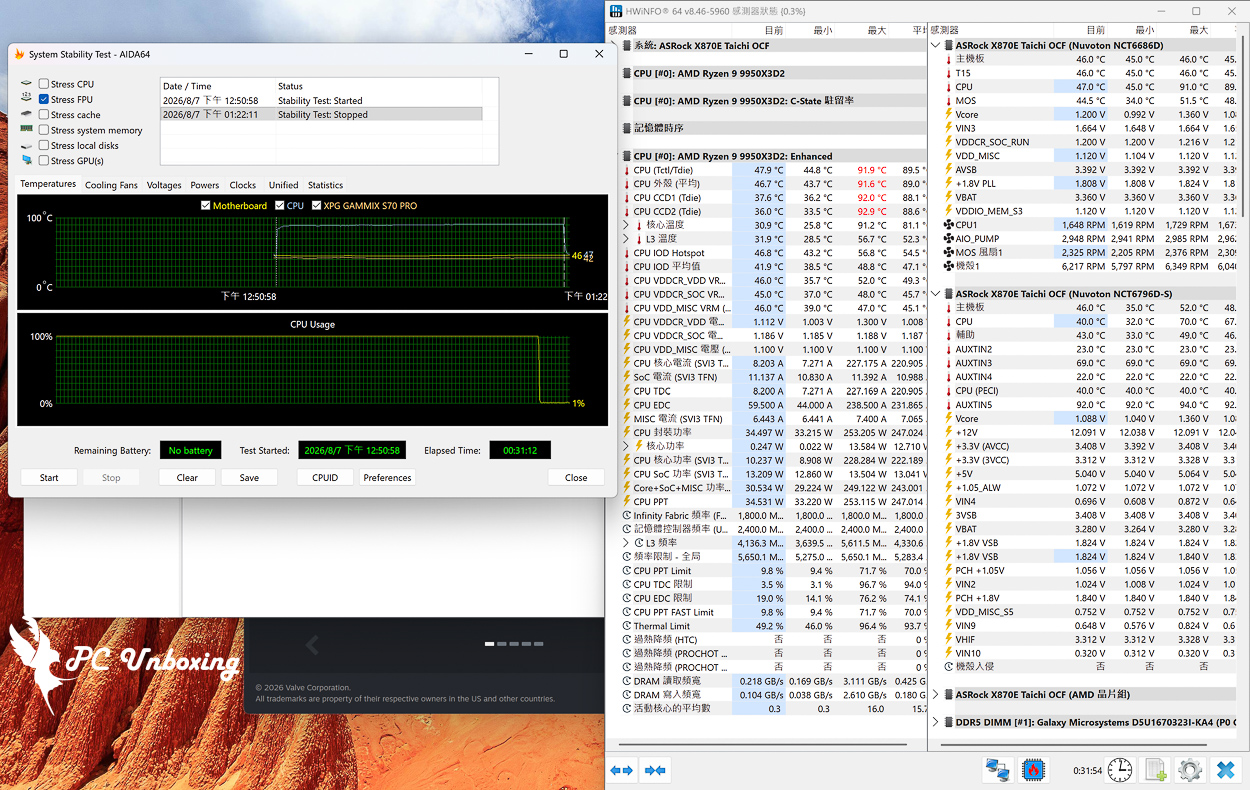This screenshot has height=790, width=1250.
Task: Click the No battery status field
Action: pos(190,450)
